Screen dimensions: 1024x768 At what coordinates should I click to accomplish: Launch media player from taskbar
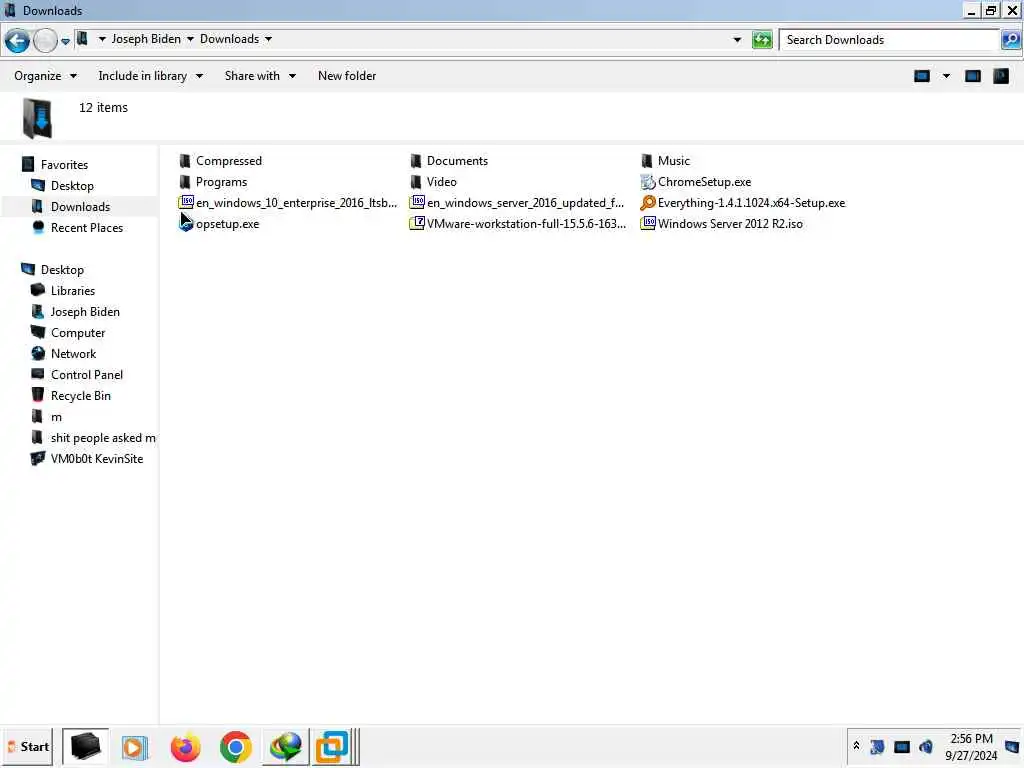pyautogui.click(x=135, y=747)
